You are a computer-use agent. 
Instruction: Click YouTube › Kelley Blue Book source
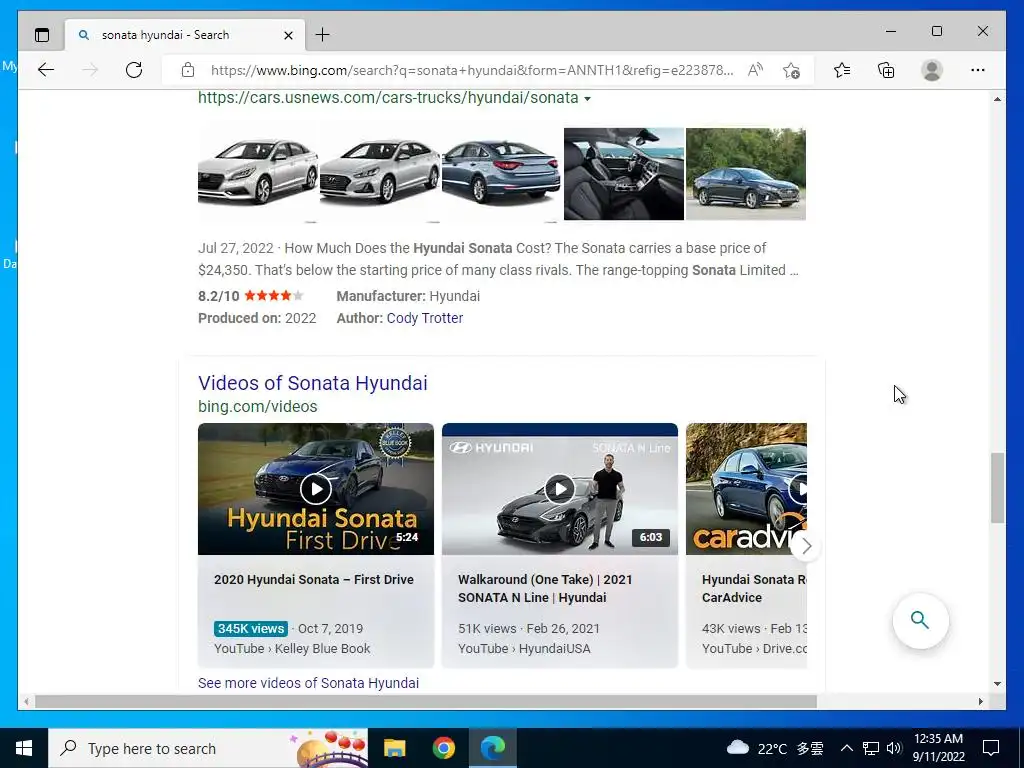[292, 648]
